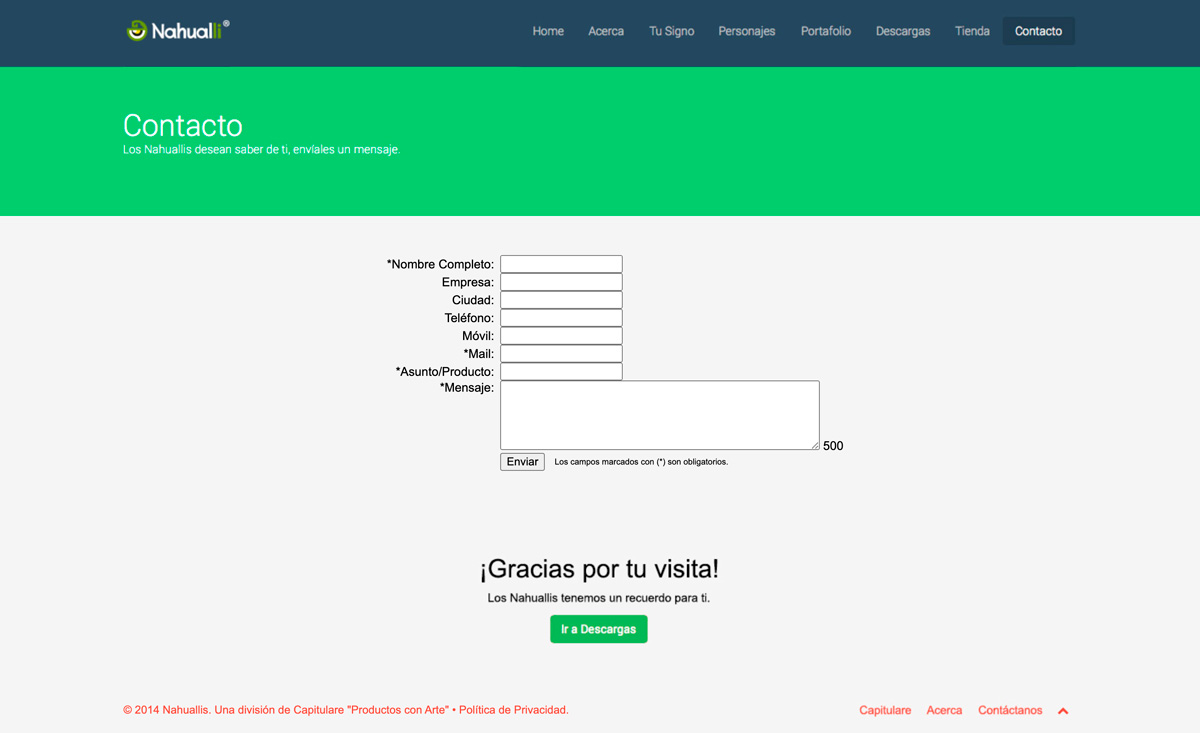Click inside the Mensaje text area
Image resolution: width=1200 pixels, height=733 pixels.
click(659, 414)
